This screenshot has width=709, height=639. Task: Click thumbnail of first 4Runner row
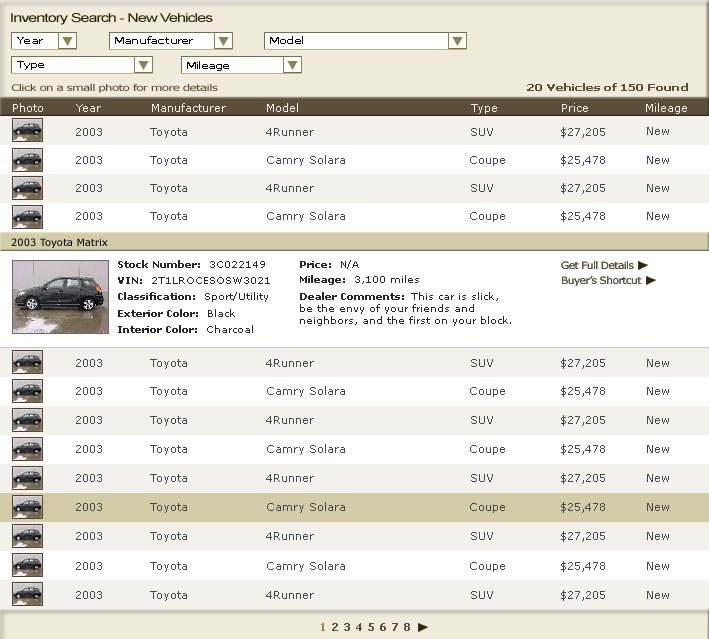point(28,130)
